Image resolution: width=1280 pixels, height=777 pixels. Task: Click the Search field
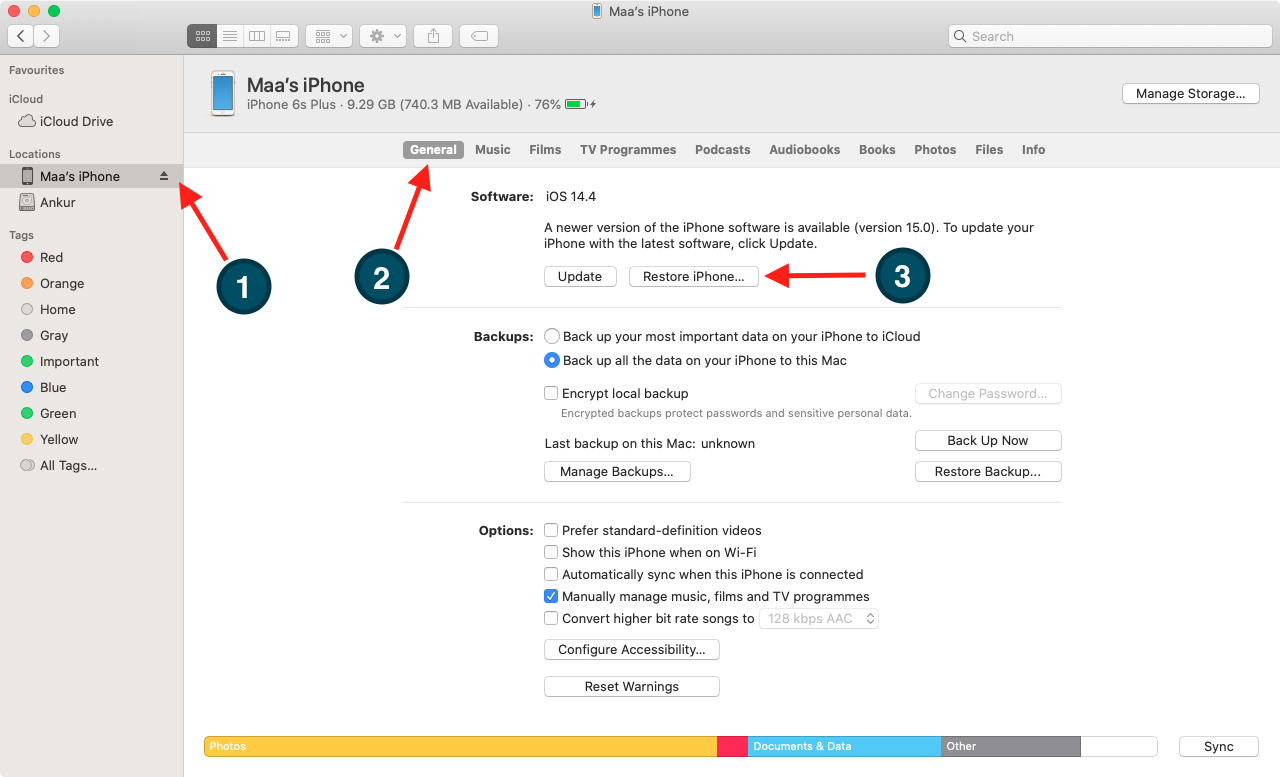(1109, 36)
